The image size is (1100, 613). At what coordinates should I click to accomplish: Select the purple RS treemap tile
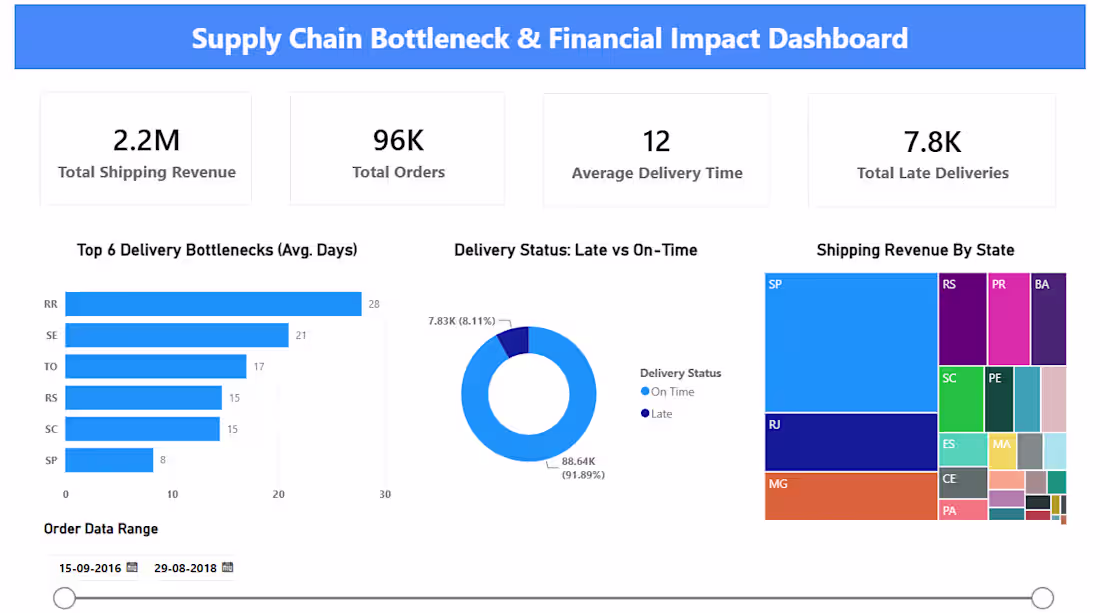coord(962,319)
